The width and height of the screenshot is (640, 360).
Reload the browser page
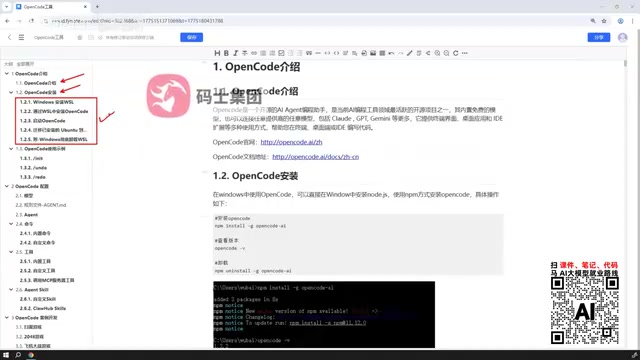pos(31,21)
